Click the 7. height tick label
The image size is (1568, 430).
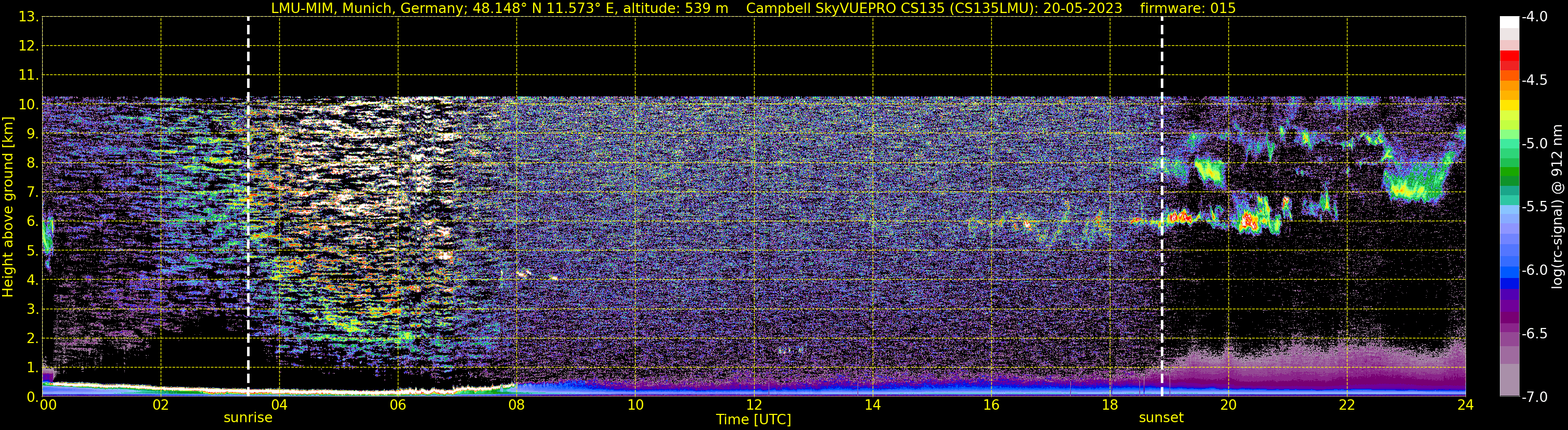tap(33, 192)
